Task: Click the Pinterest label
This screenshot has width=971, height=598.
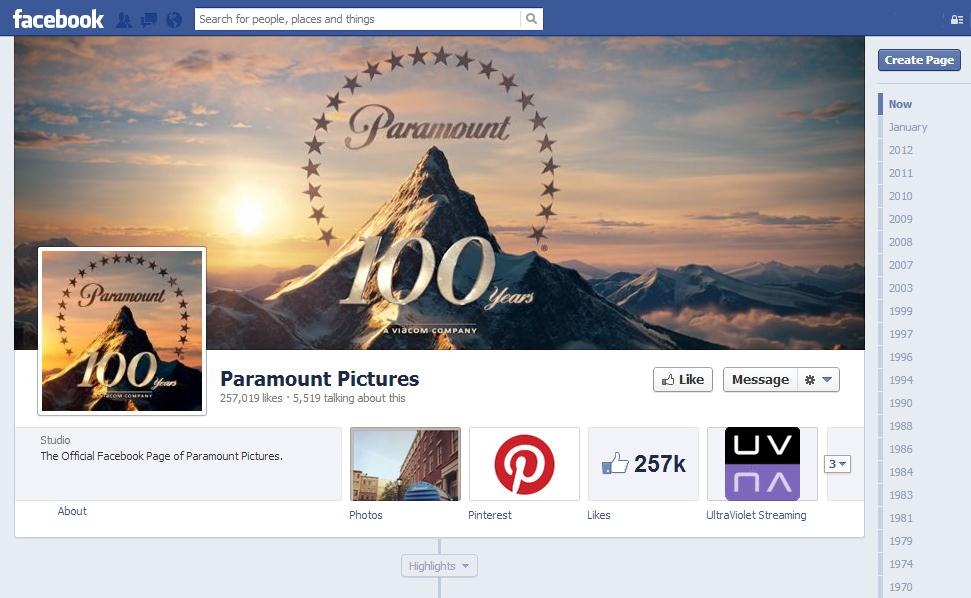Action: tap(490, 515)
